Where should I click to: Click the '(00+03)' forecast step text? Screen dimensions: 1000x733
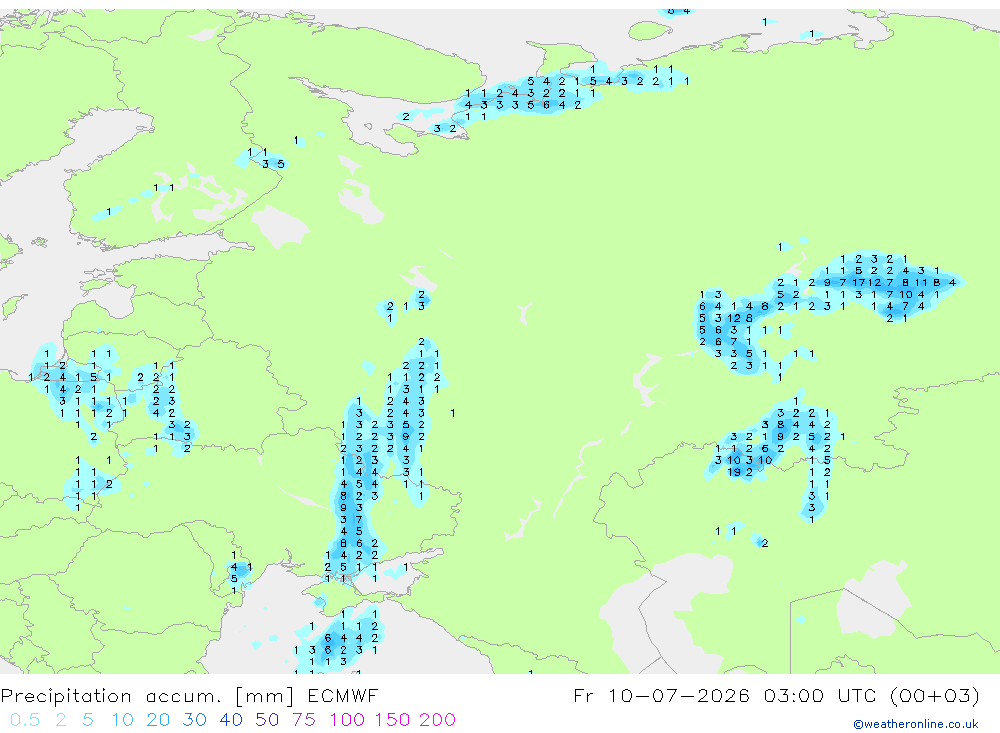coord(934,696)
